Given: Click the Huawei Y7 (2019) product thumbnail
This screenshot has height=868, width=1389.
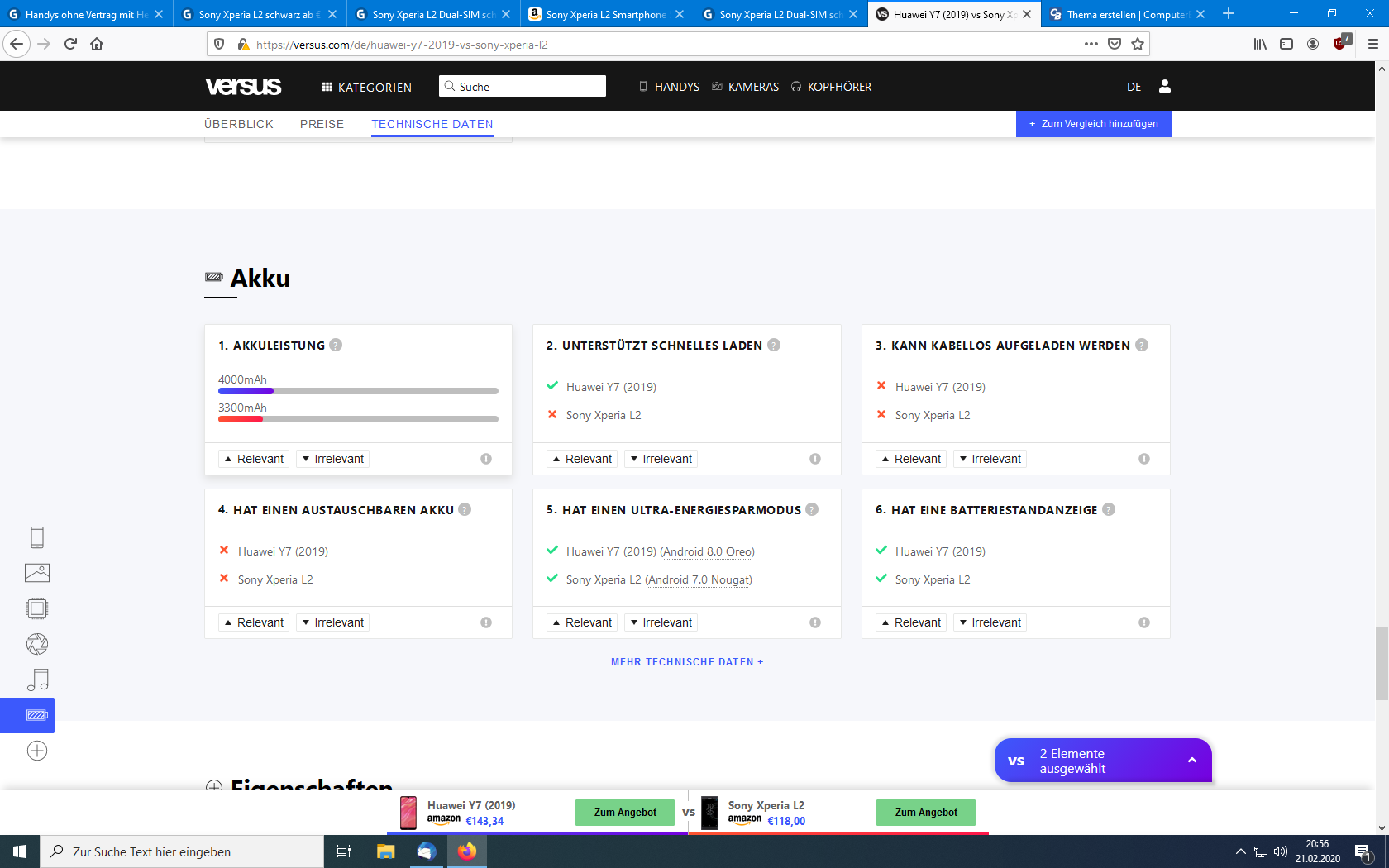Looking at the screenshot, I should point(408,813).
